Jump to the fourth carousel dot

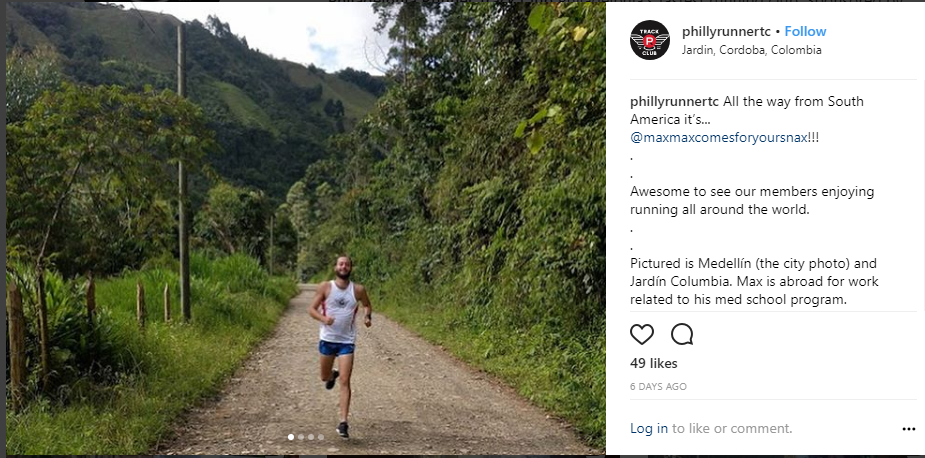click(x=321, y=437)
